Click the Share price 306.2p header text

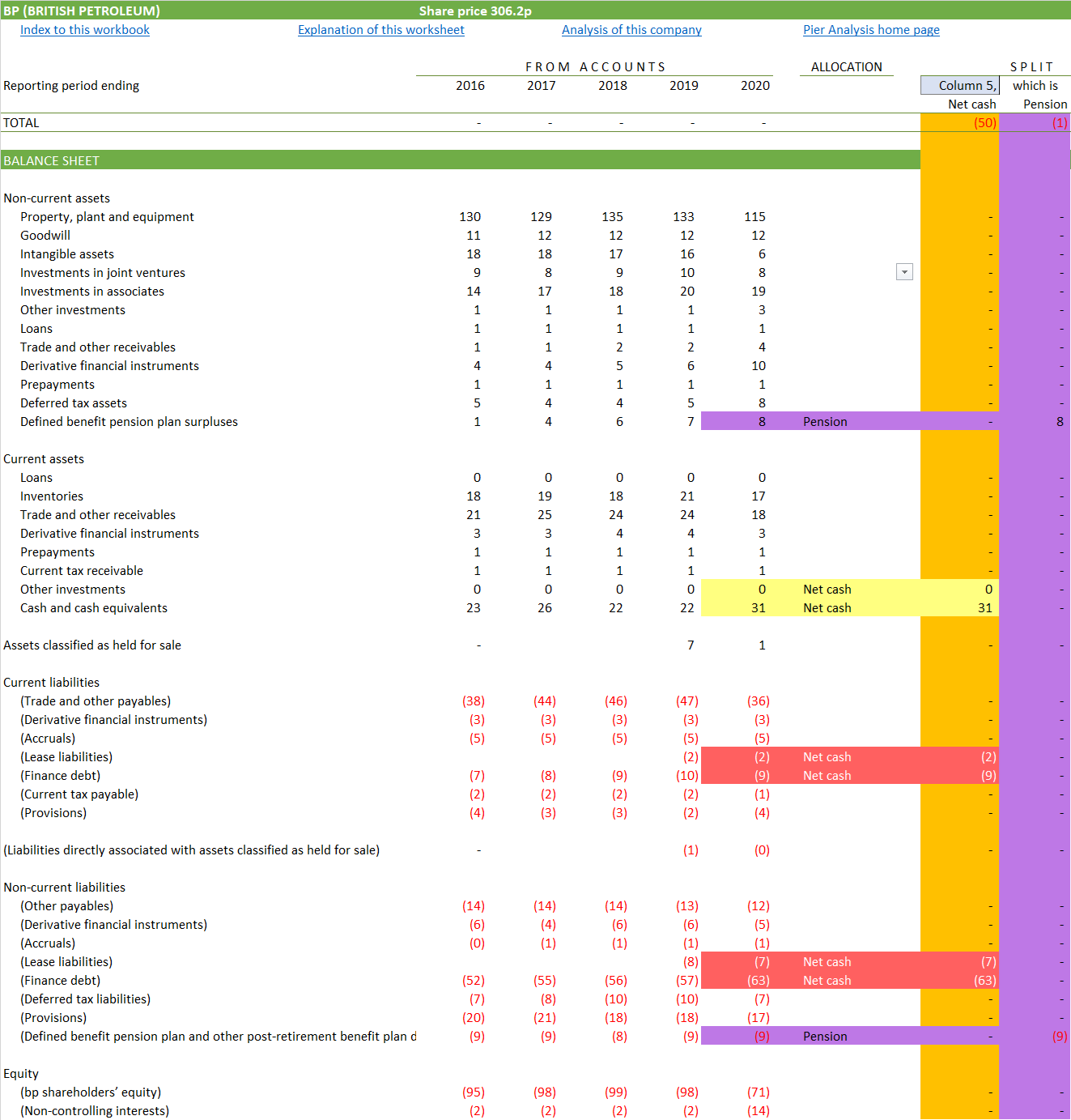475,11
